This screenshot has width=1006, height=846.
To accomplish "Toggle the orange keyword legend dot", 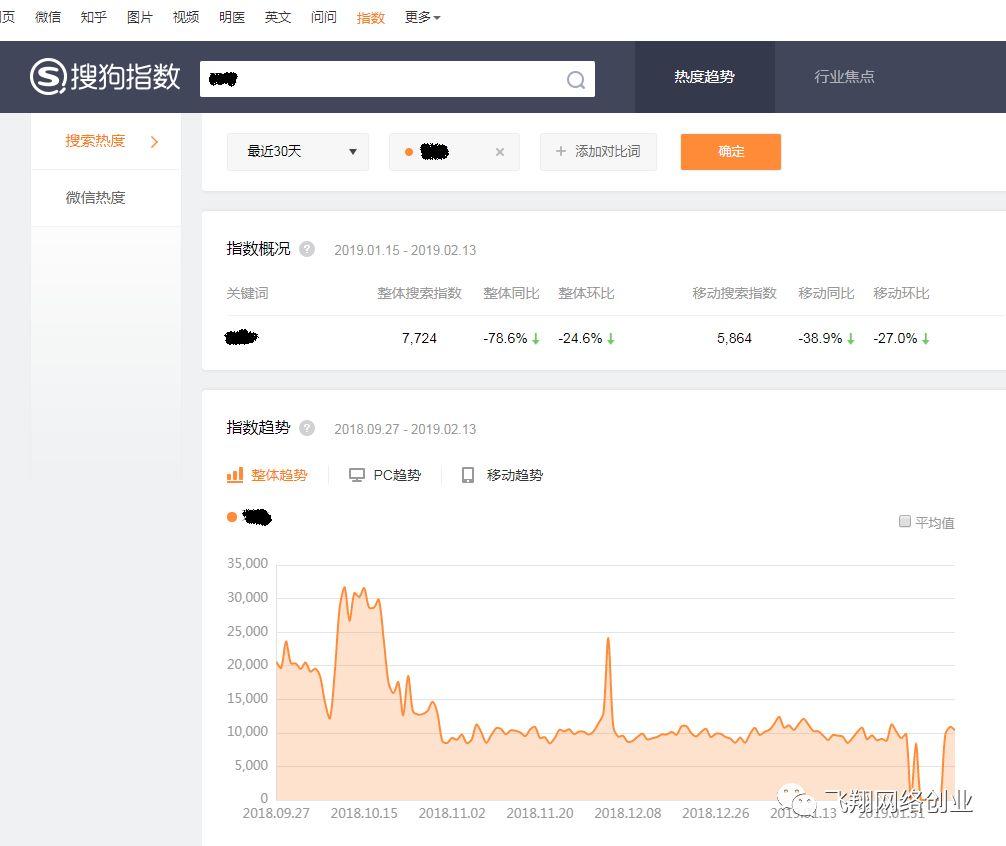I will (230, 517).
